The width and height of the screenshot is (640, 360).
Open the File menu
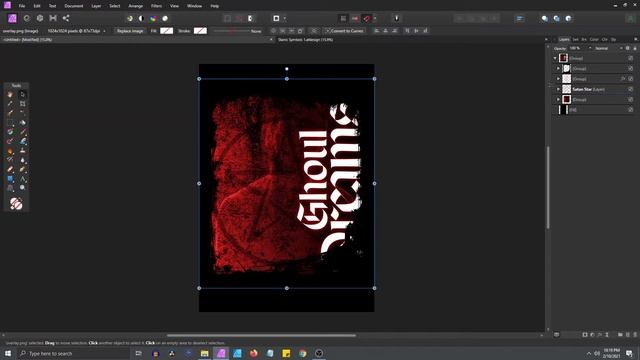pyautogui.click(x=22, y=6)
